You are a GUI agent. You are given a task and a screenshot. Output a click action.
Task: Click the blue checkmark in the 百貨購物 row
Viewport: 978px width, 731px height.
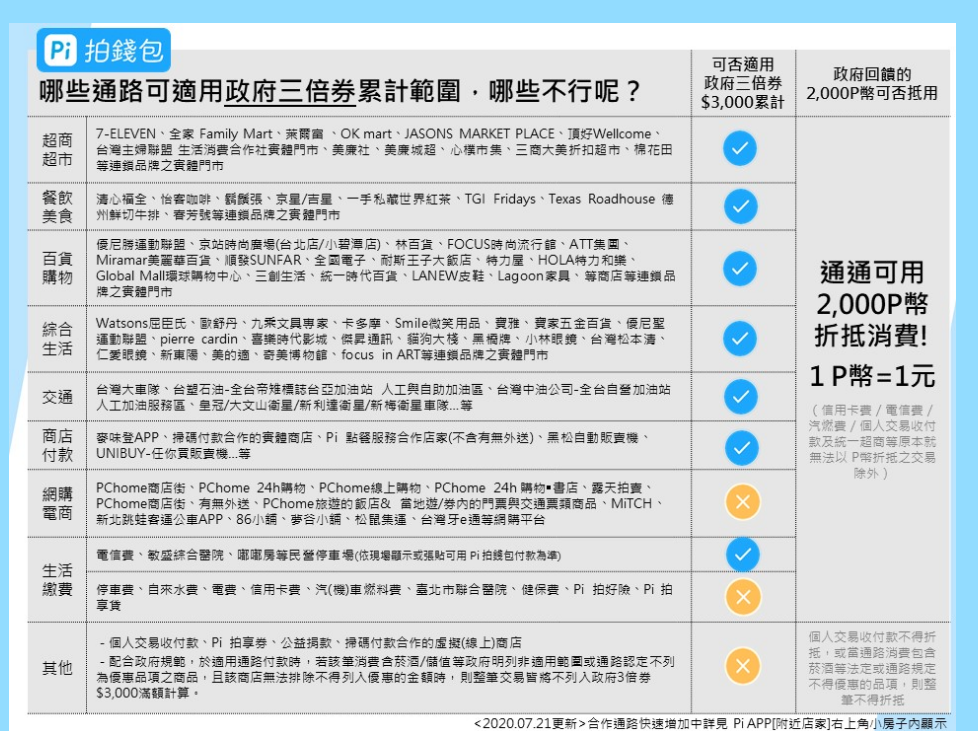pyautogui.click(x=740, y=268)
